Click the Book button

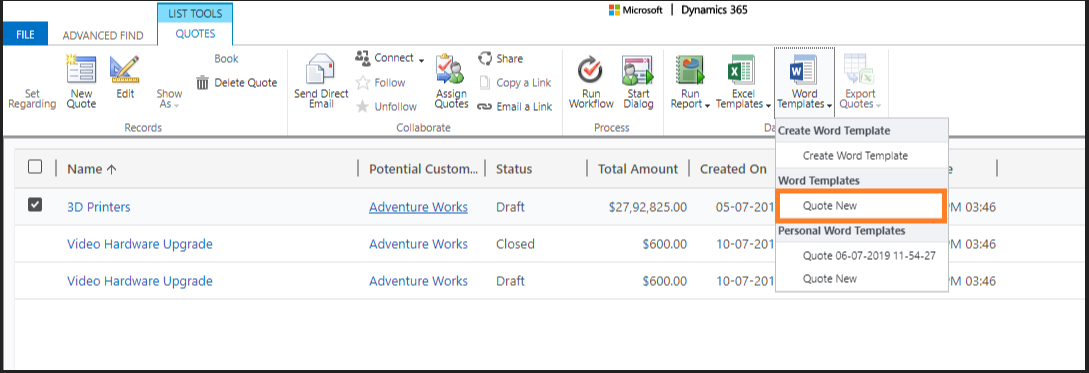(x=226, y=59)
